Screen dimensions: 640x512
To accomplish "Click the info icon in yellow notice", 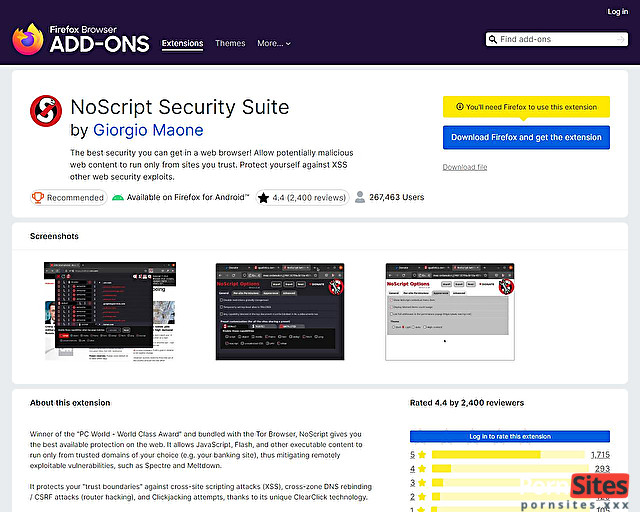I will 460,107.
